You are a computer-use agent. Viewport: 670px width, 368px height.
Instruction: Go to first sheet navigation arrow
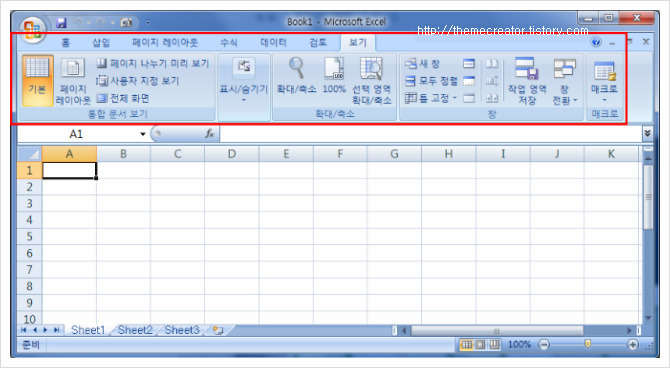(24, 330)
